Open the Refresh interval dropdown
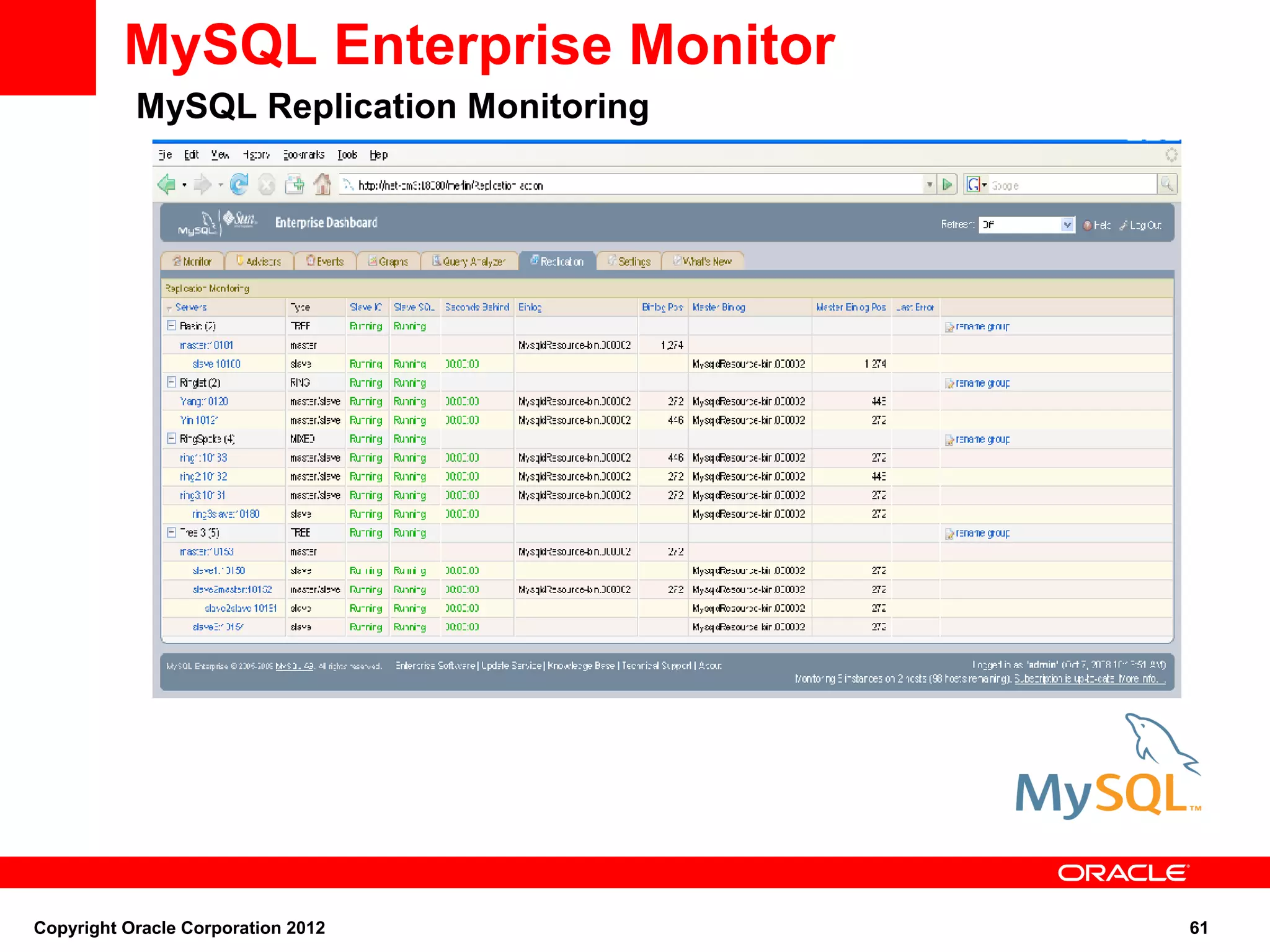1270x952 pixels. pos(1026,225)
